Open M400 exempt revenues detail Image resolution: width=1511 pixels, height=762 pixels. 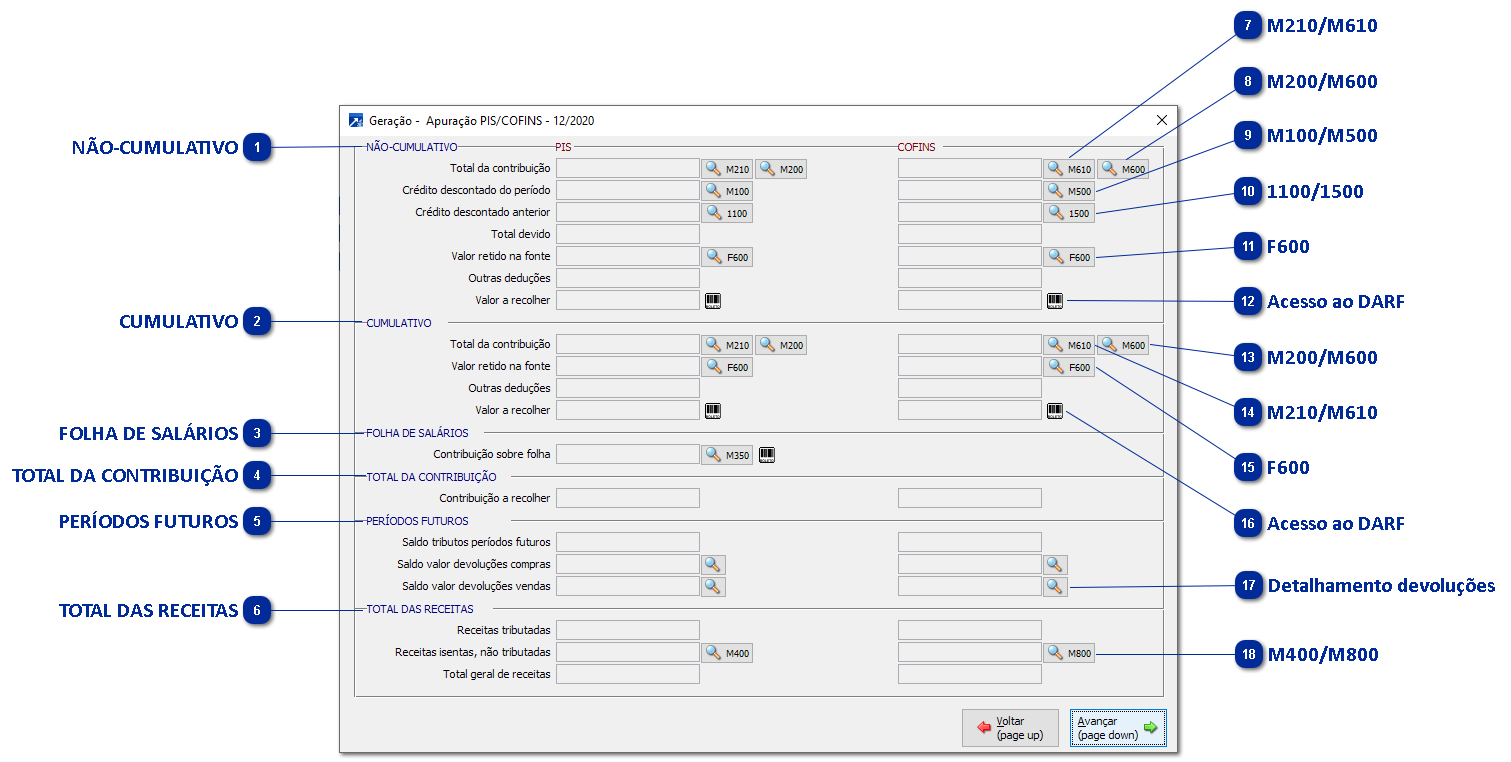coord(727,653)
